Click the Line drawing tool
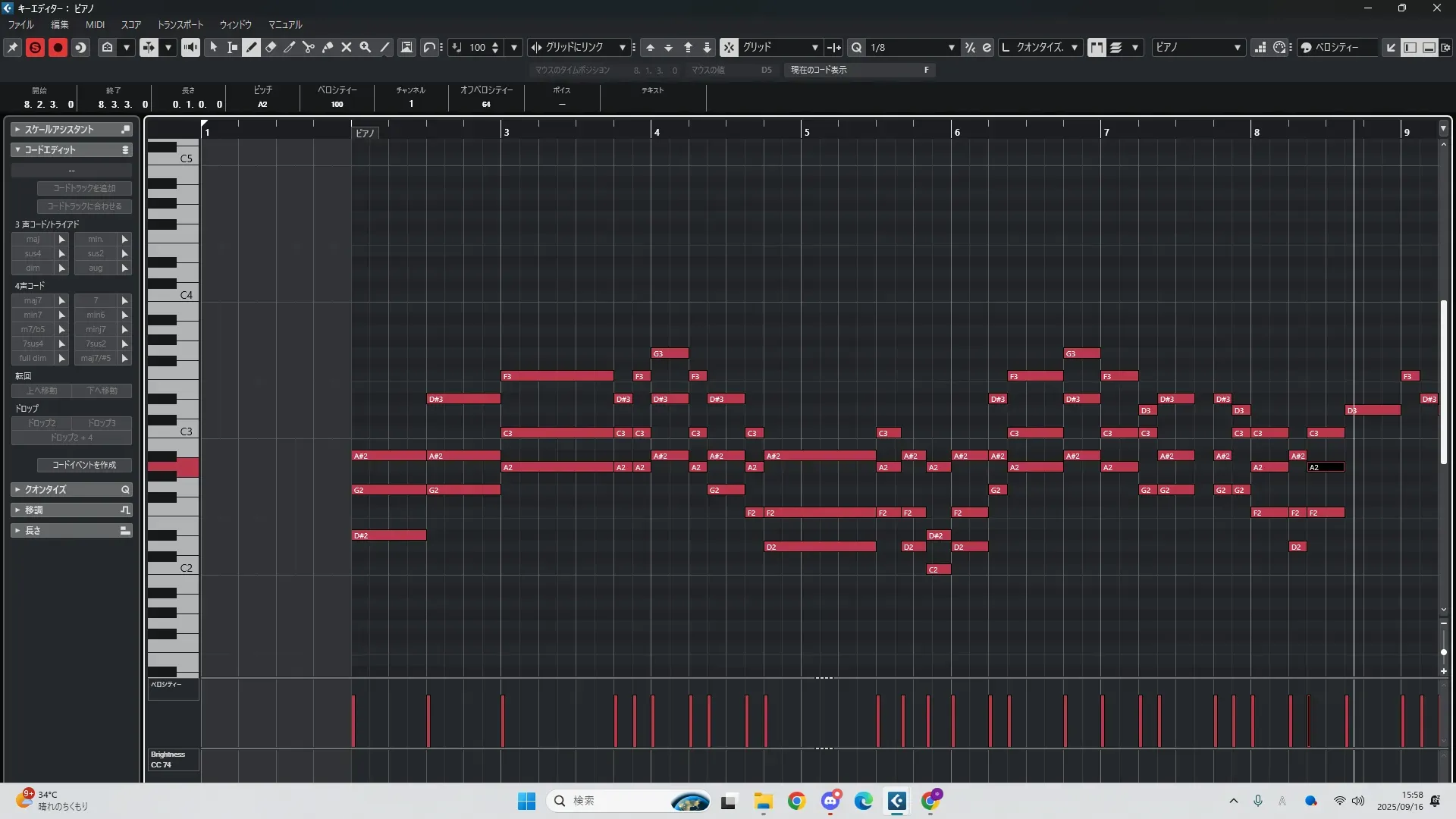 pyautogui.click(x=385, y=47)
